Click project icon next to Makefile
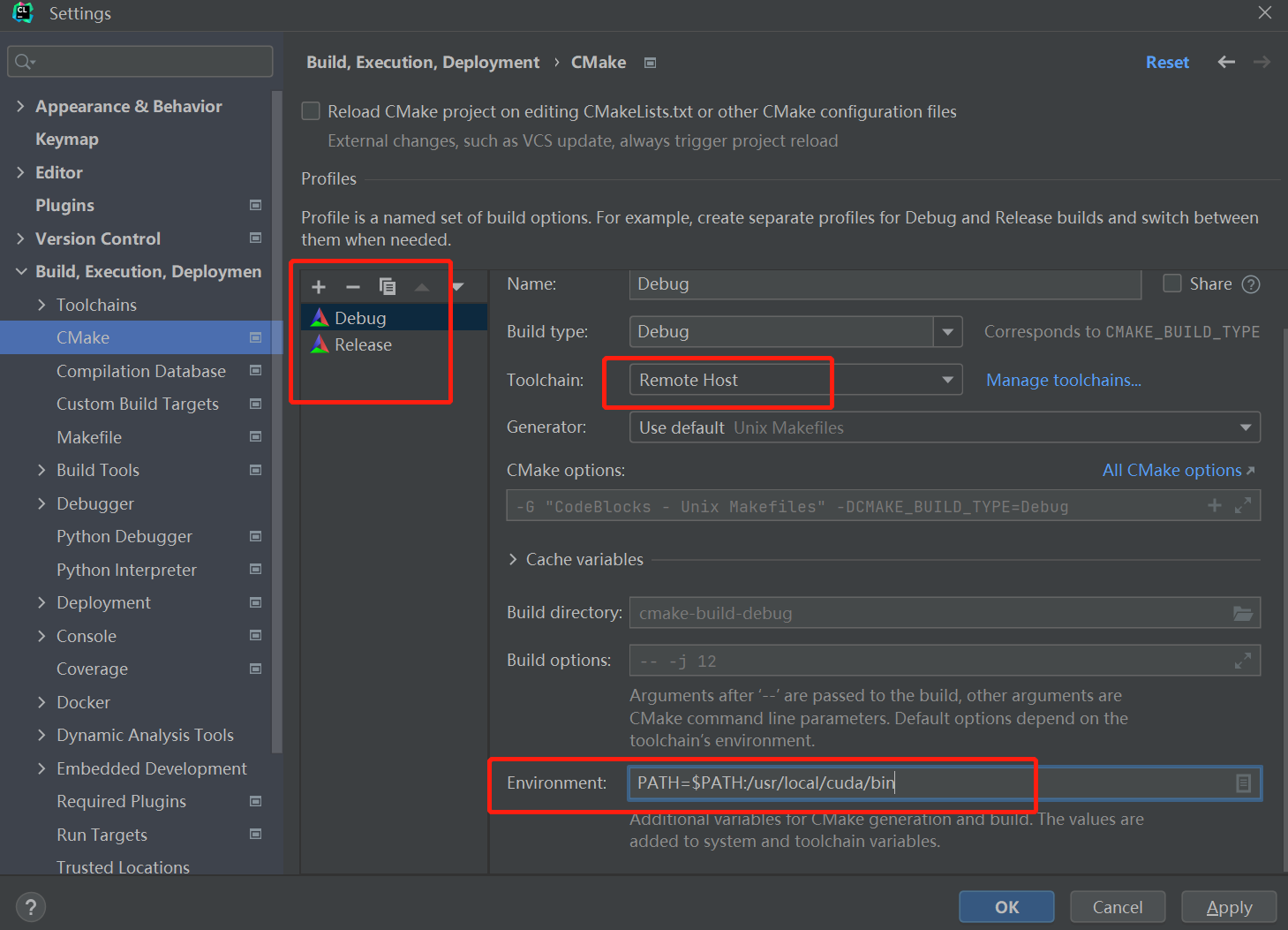The image size is (1288, 930). pos(255,436)
